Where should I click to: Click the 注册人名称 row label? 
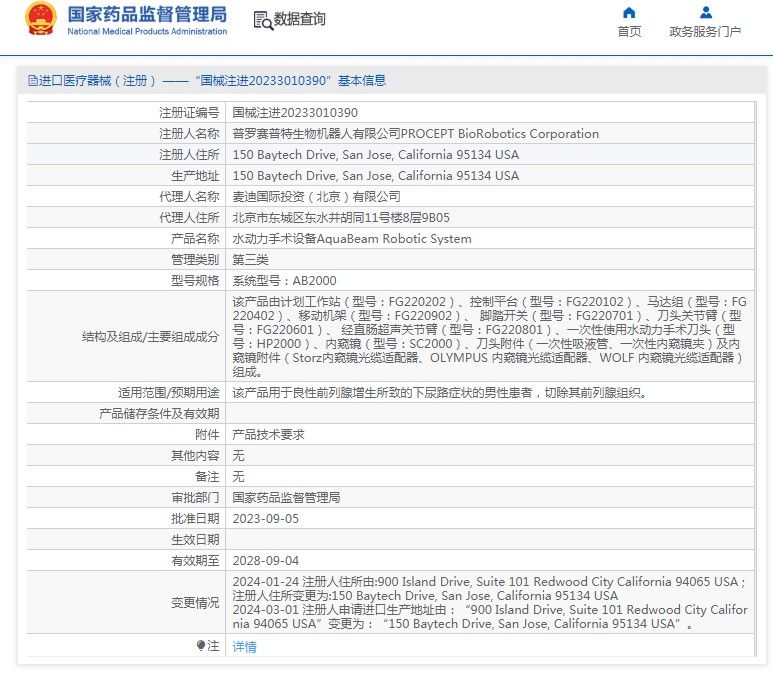[x=189, y=134]
